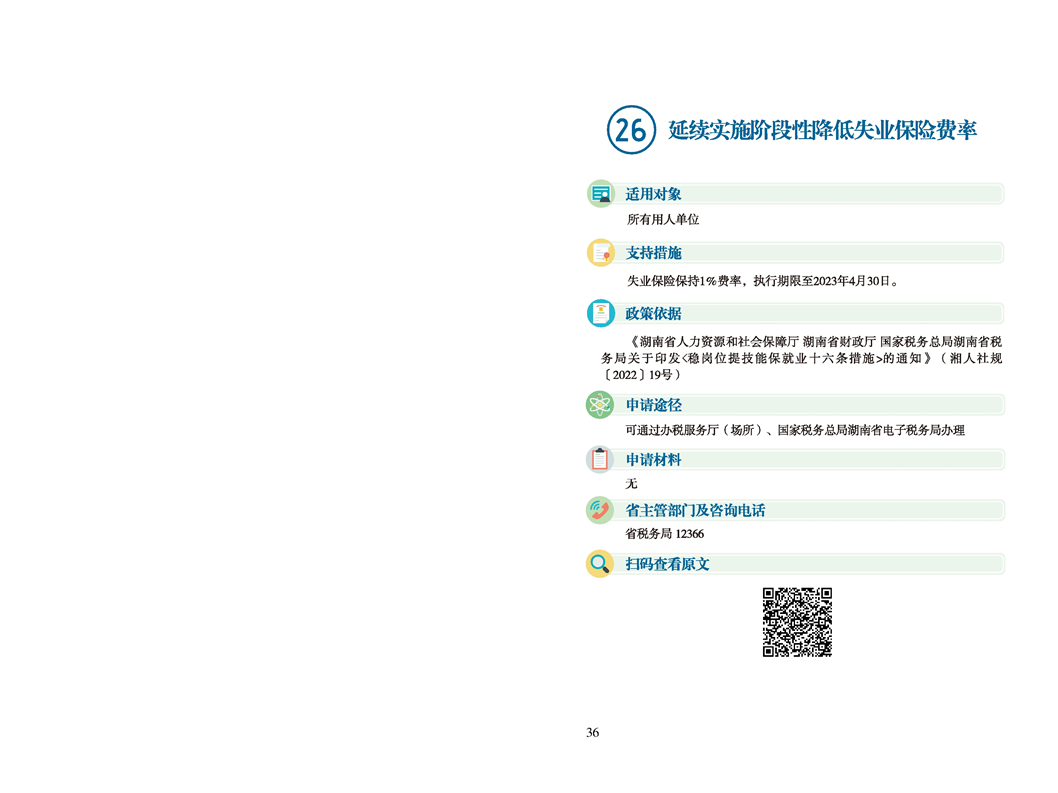This screenshot has height=793, width=1058.
Task: Click the 政策依据 heading
Action: point(653,314)
